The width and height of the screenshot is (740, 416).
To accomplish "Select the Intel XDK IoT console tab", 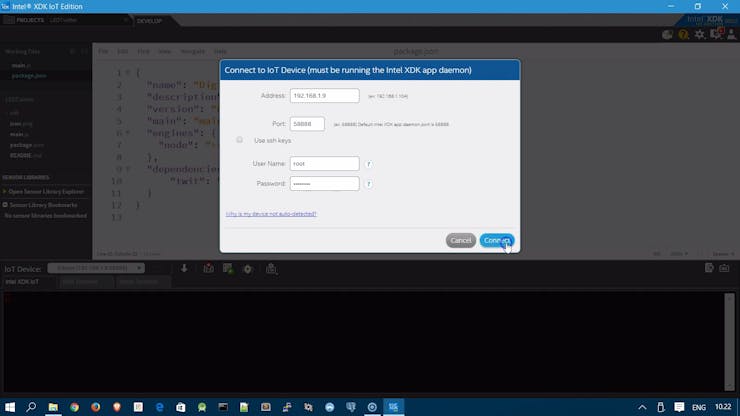I will pyautogui.click(x=22, y=281).
